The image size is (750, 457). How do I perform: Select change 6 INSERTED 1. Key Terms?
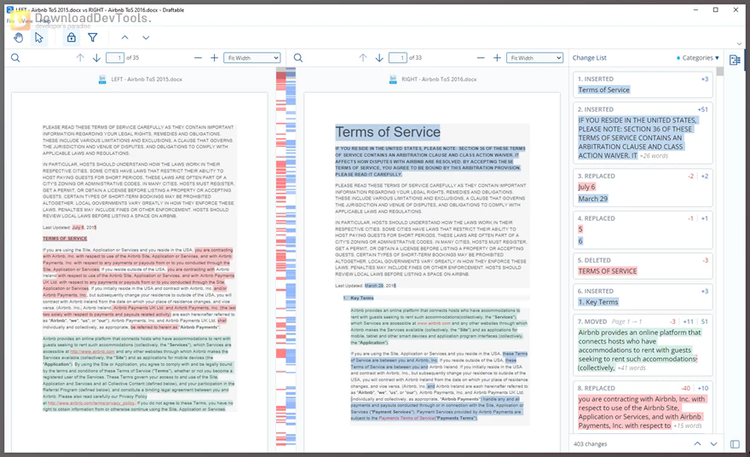[x=643, y=297]
